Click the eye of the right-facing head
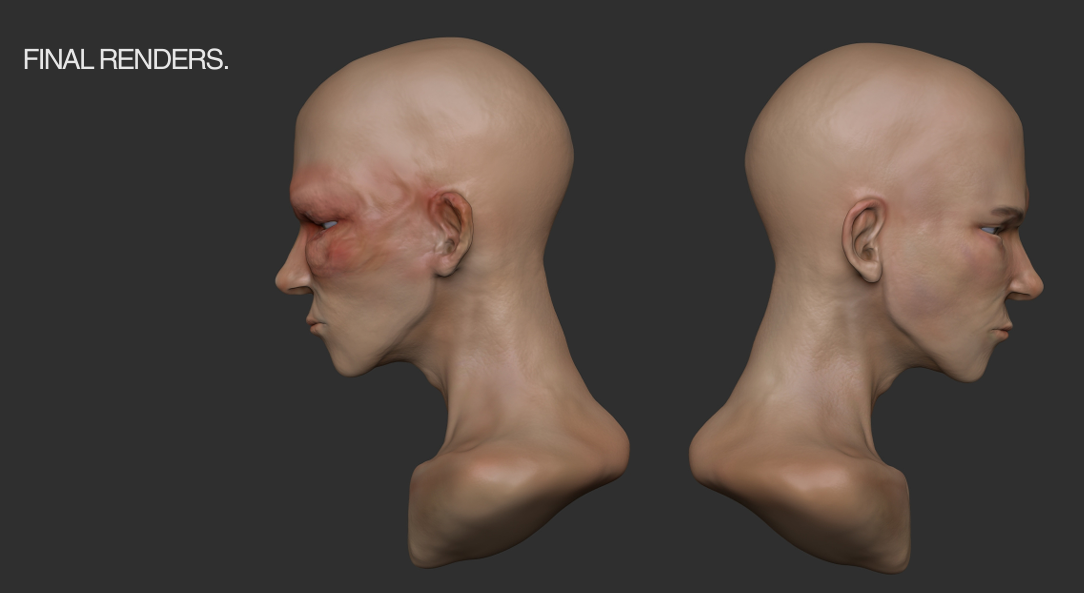Screen dimensions: 1084x593 [x=991, y=230]
